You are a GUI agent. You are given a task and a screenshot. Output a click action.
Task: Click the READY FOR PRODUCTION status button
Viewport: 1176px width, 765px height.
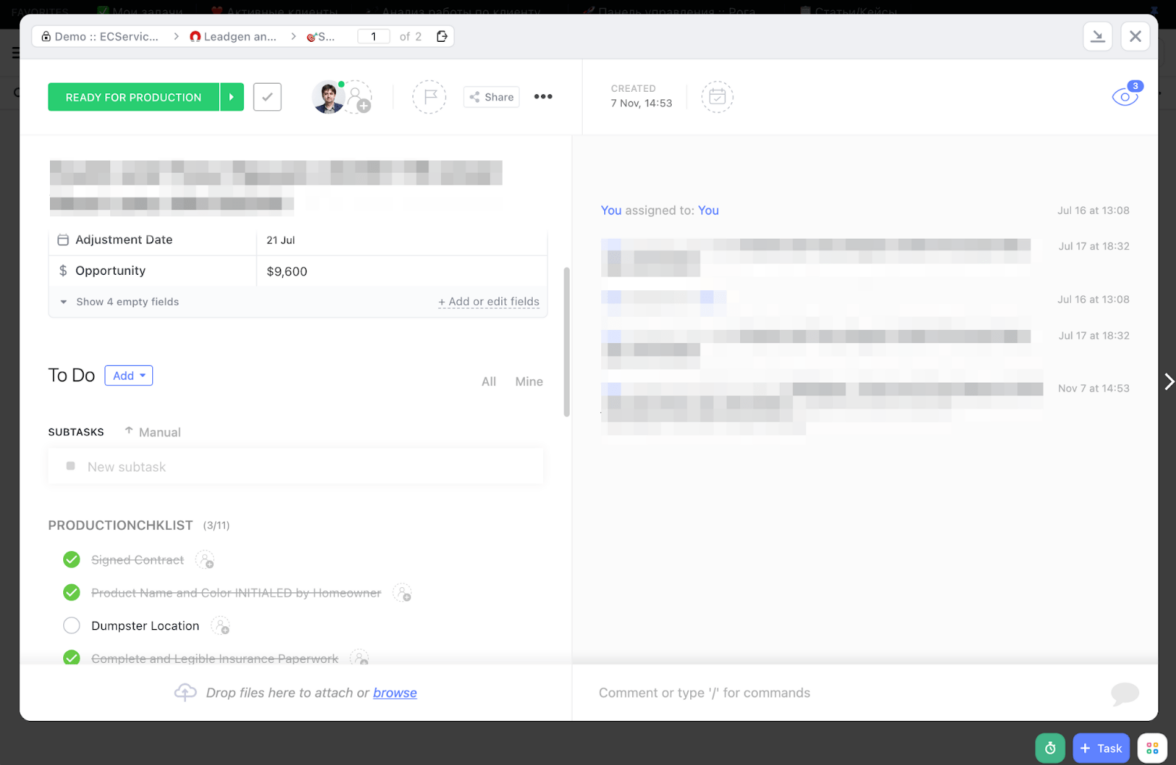(134, 98)
